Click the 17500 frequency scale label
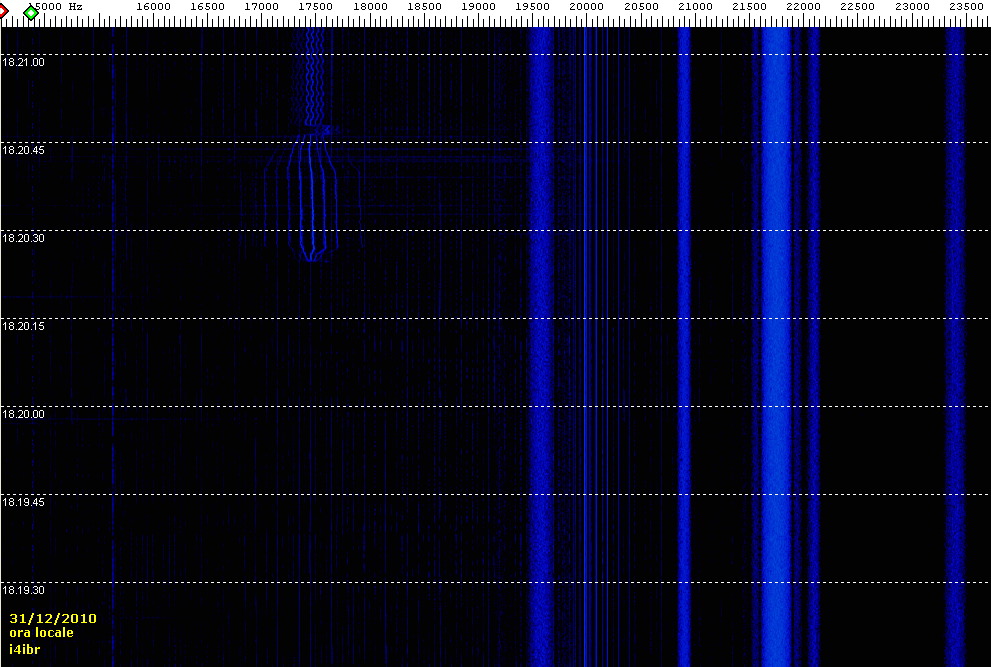Image resolution: width=991 pixels, height=667 pixels. tap(316, 6)
